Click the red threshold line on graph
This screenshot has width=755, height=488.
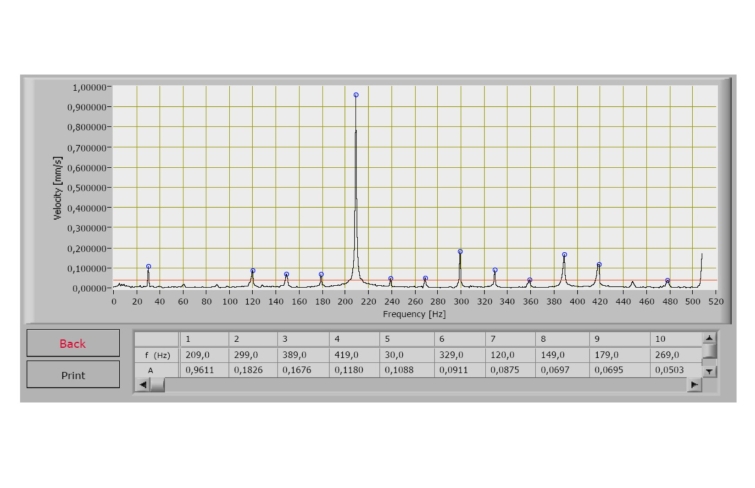pos(414,280)
